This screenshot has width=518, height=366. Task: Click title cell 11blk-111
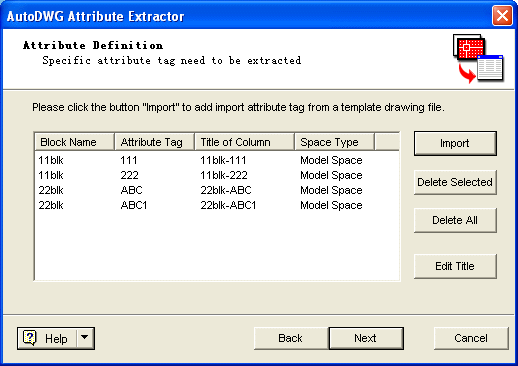point(223,160)
